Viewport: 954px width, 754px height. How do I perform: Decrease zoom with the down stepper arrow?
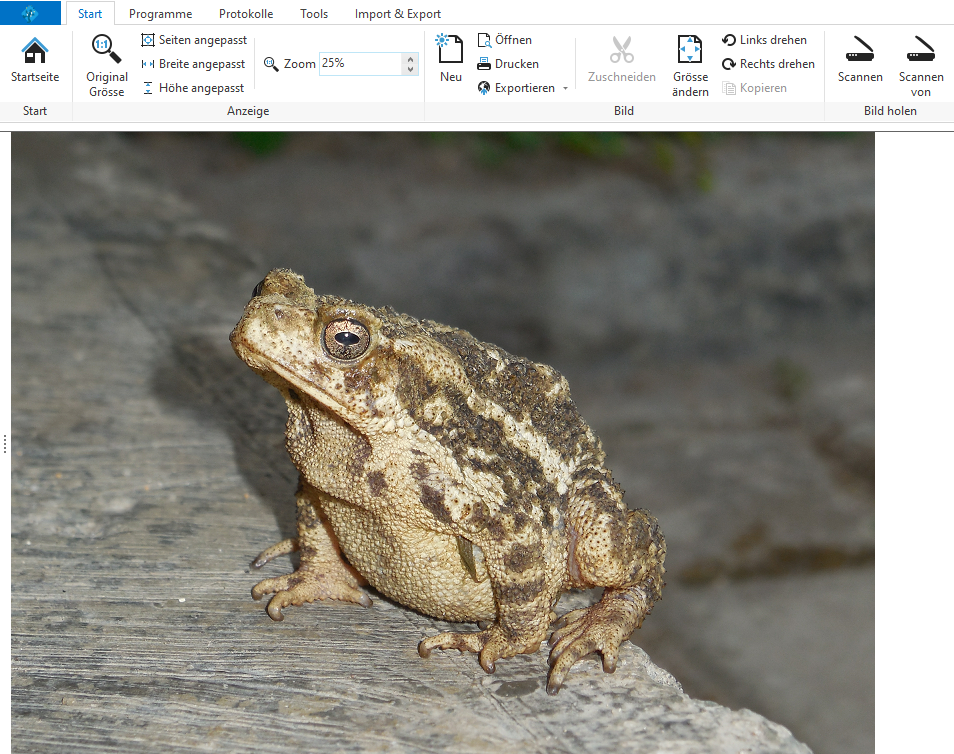click(x=410, y=70)
